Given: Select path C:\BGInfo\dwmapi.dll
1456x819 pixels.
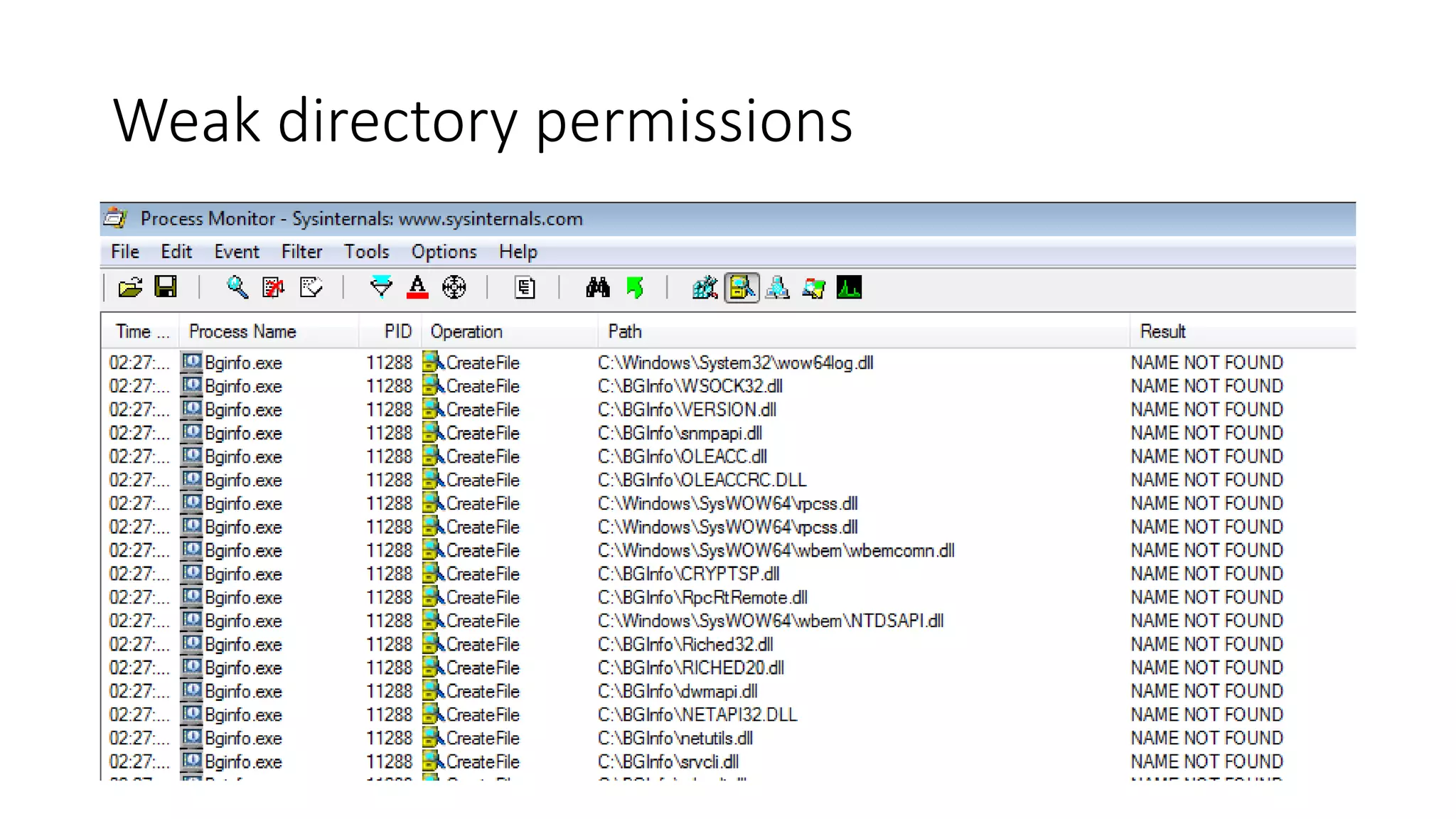Looking at the screenshot, I should tap(678, 691).
